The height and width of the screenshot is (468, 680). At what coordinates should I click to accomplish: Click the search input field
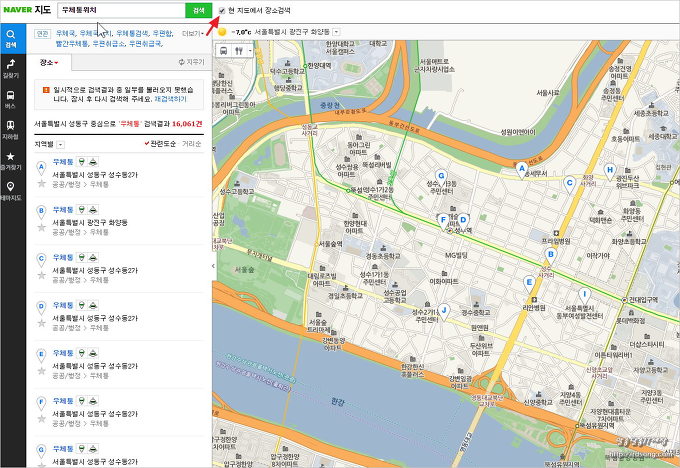(x=118, y=10)
